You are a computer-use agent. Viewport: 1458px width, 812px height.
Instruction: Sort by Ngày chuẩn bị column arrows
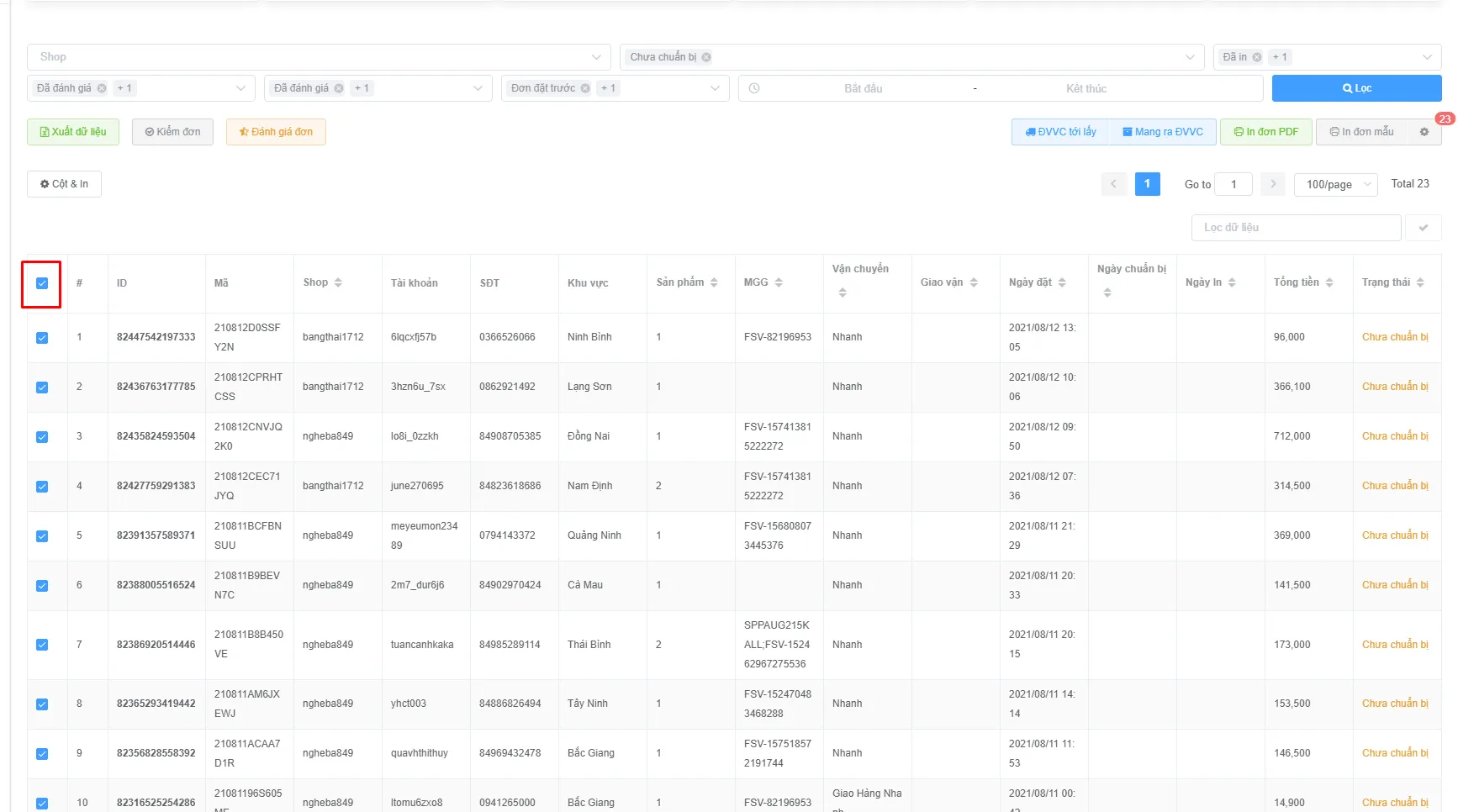click(x=1107, y=293)
